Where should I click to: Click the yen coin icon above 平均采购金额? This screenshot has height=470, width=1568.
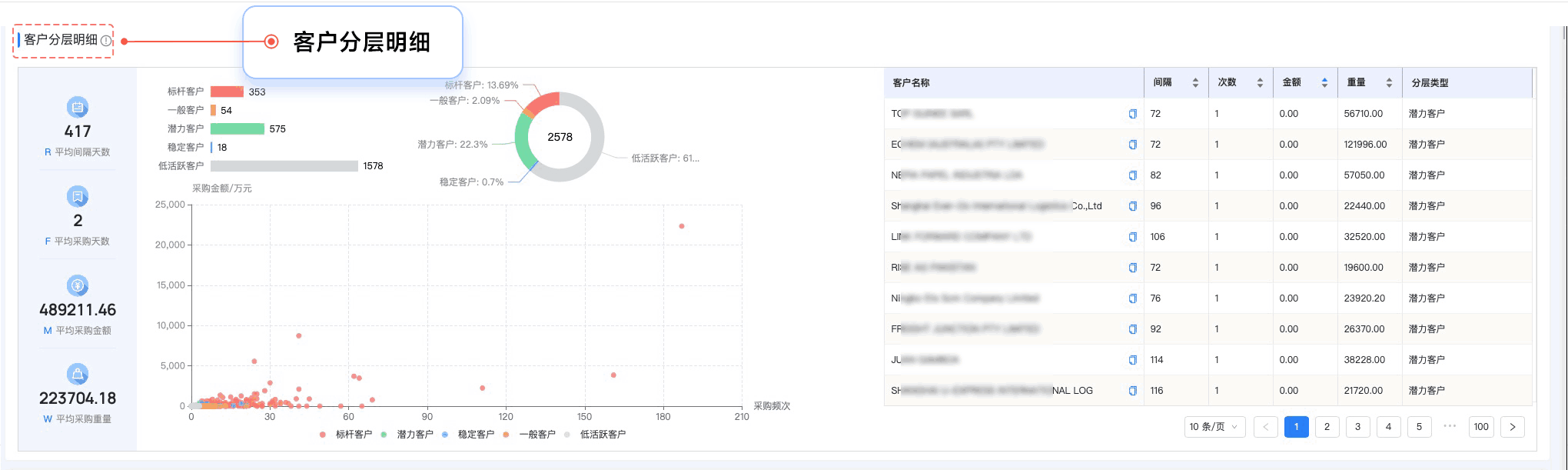pos(78,286)
